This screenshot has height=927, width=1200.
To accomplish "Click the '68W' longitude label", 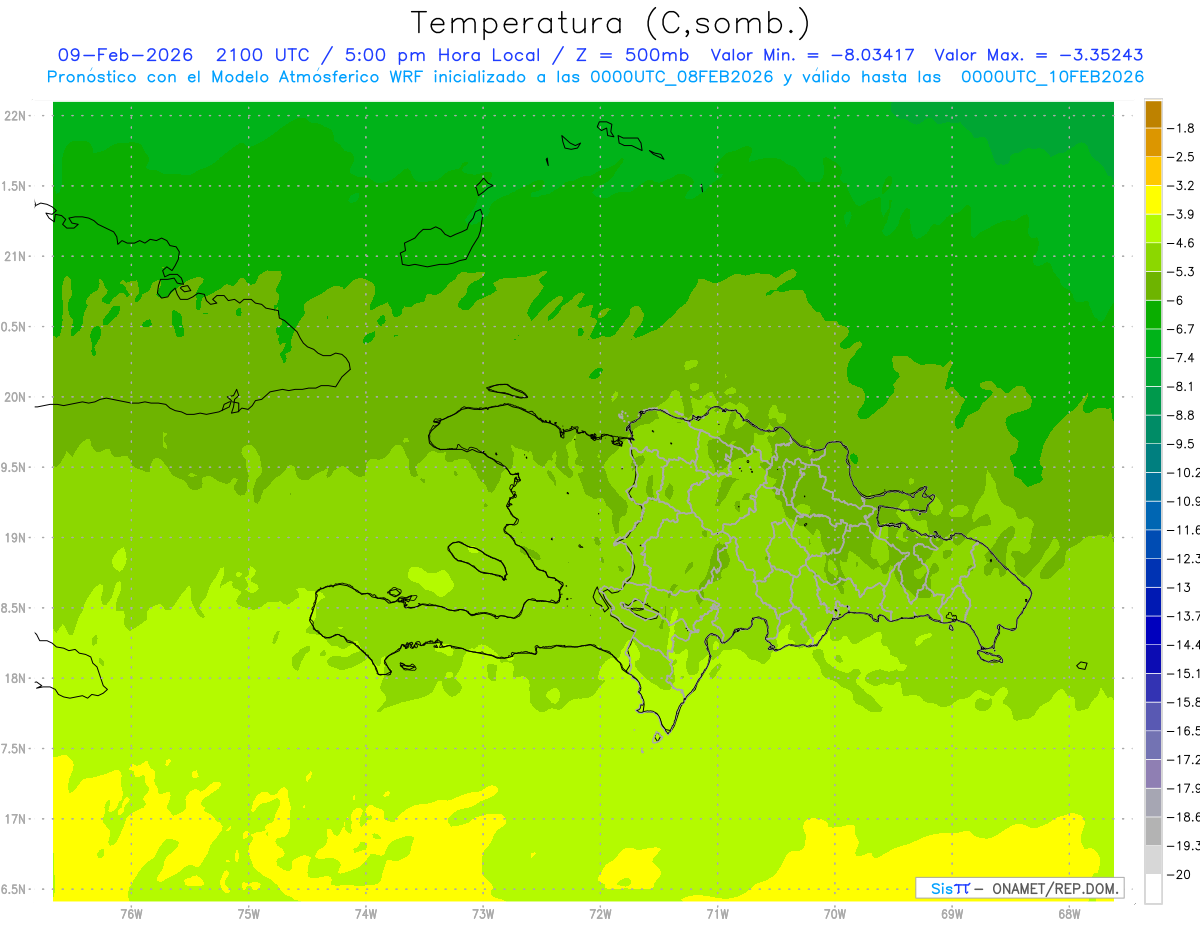I will pyautogui.click(x=1069, y=913).
